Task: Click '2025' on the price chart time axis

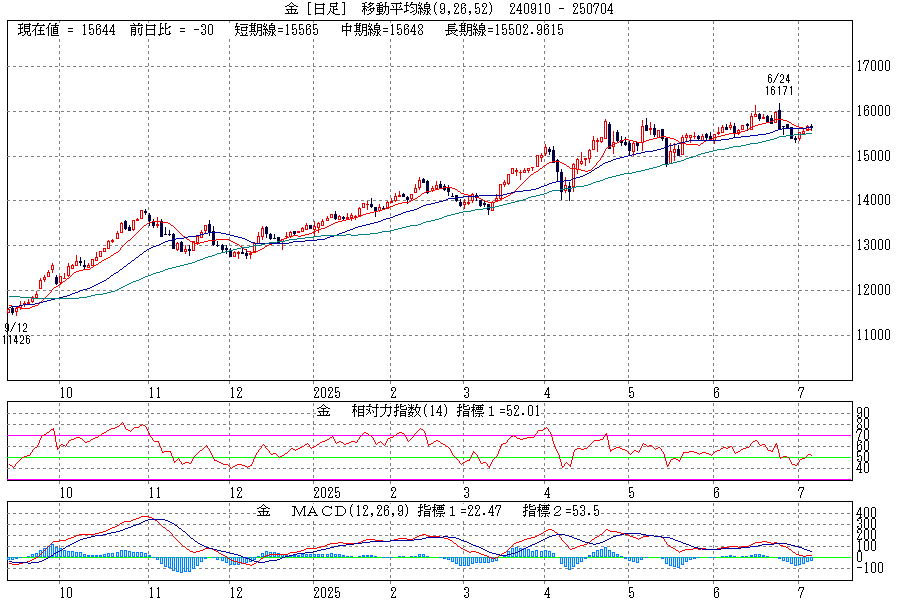Action: pyautogui.click(x=327, y=393)
